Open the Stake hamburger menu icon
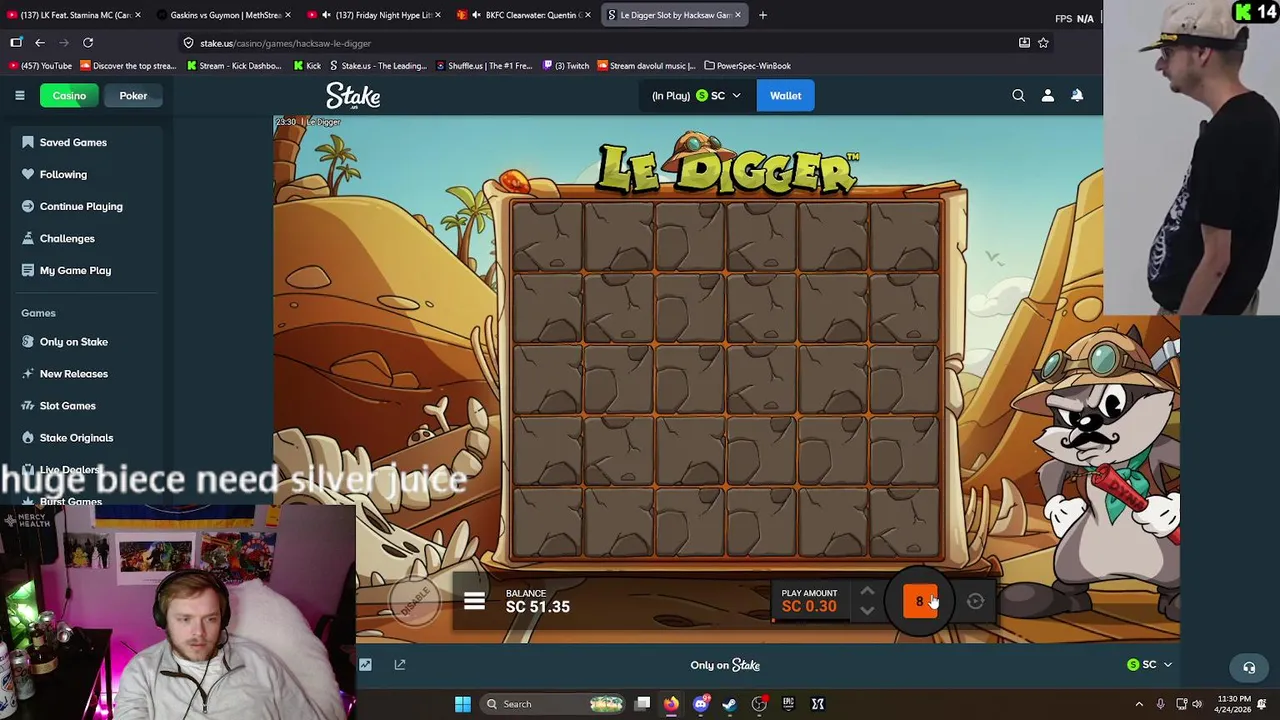 (x=19, y=95)
